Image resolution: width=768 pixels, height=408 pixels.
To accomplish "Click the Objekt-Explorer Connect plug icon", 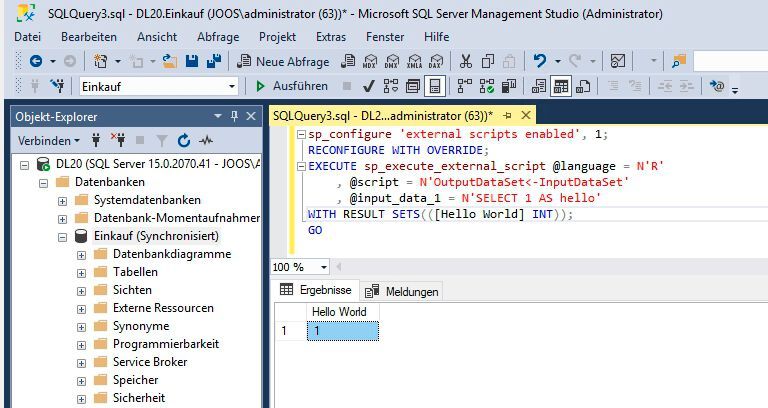I will point(96,141).
